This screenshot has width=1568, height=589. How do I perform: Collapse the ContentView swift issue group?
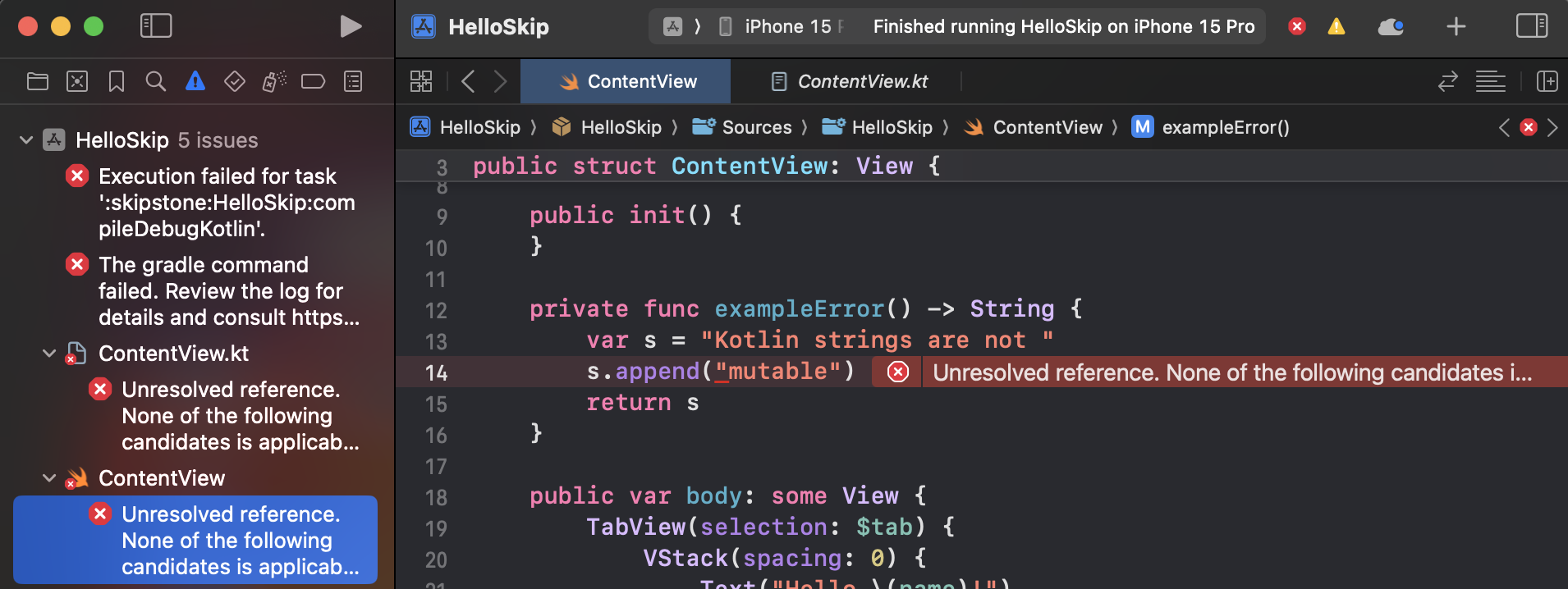(49, 478)
